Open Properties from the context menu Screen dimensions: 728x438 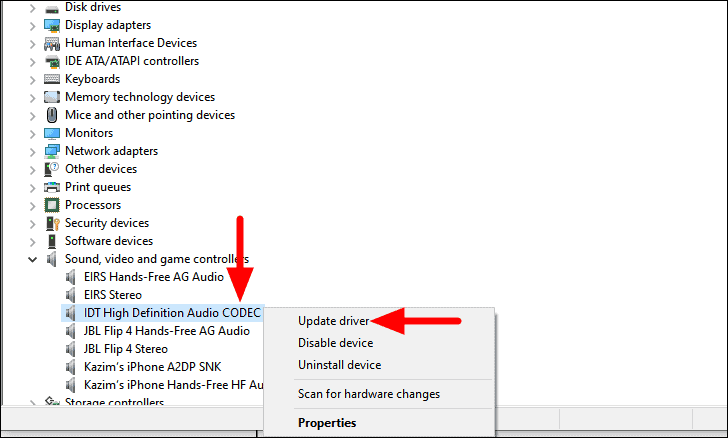pos(327,423)
